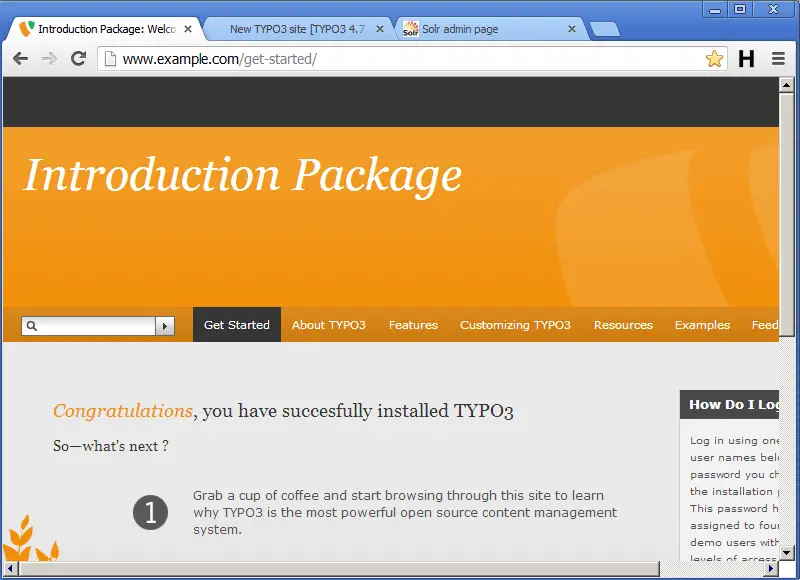
Task: Click the magnifier icon in the search box
Action: [32, 326]
